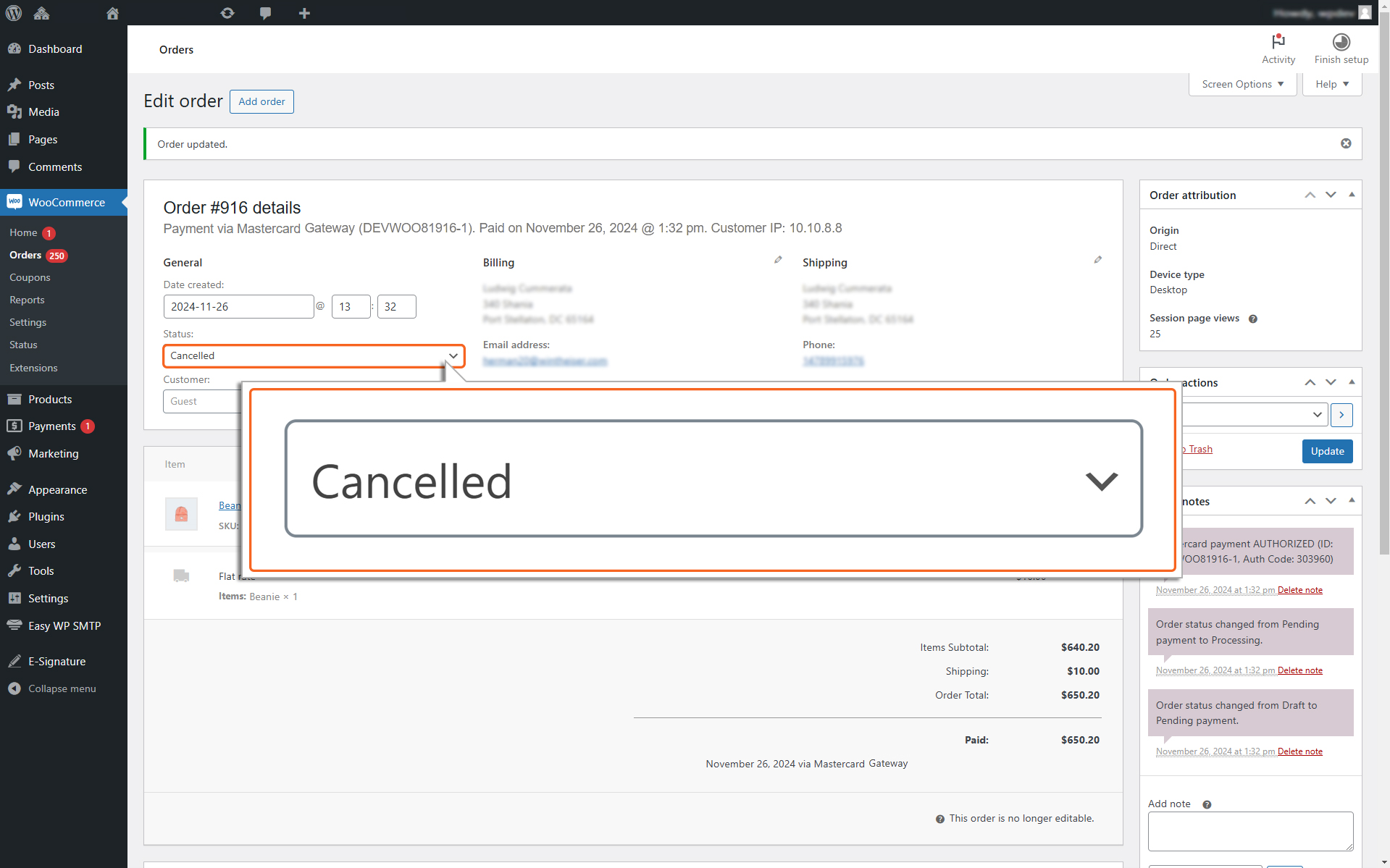
Task: Open Easy WP SMTP menu
Action: pyautogui.click(x=64, y=626)
